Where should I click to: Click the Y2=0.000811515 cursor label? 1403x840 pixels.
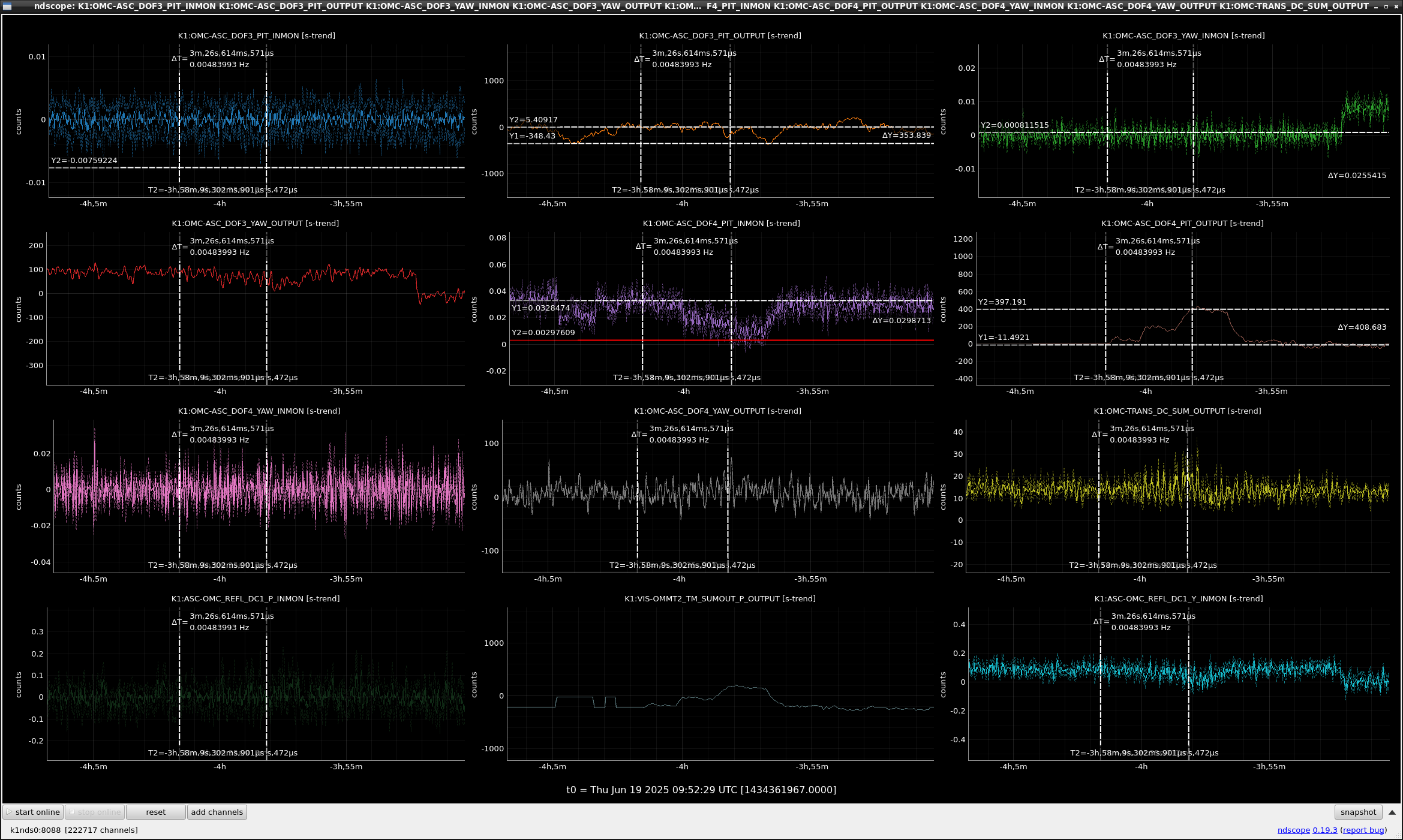[1014, 125]
